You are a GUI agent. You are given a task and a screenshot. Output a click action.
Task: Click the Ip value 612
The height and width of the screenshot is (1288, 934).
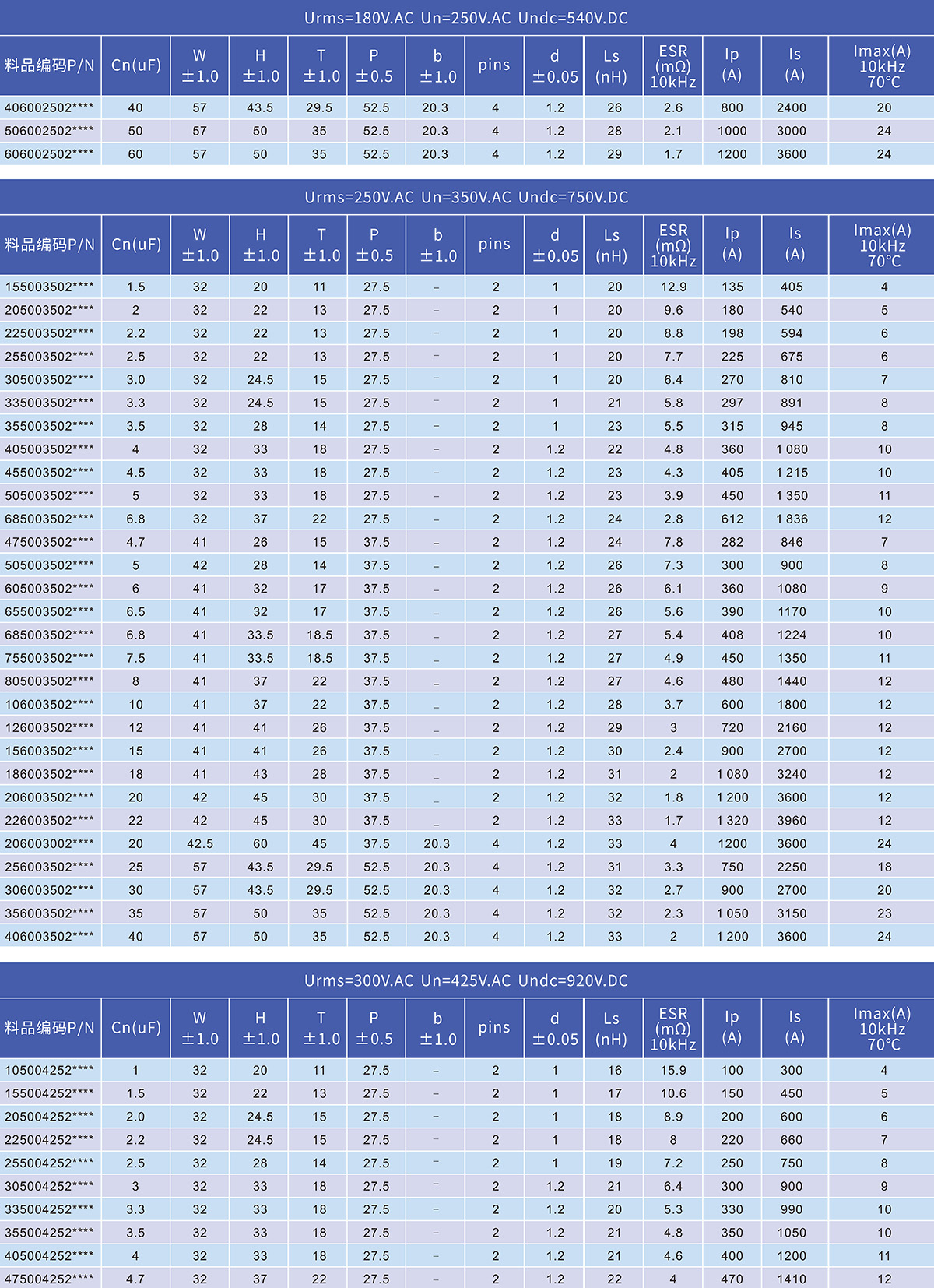coord(732,519)
